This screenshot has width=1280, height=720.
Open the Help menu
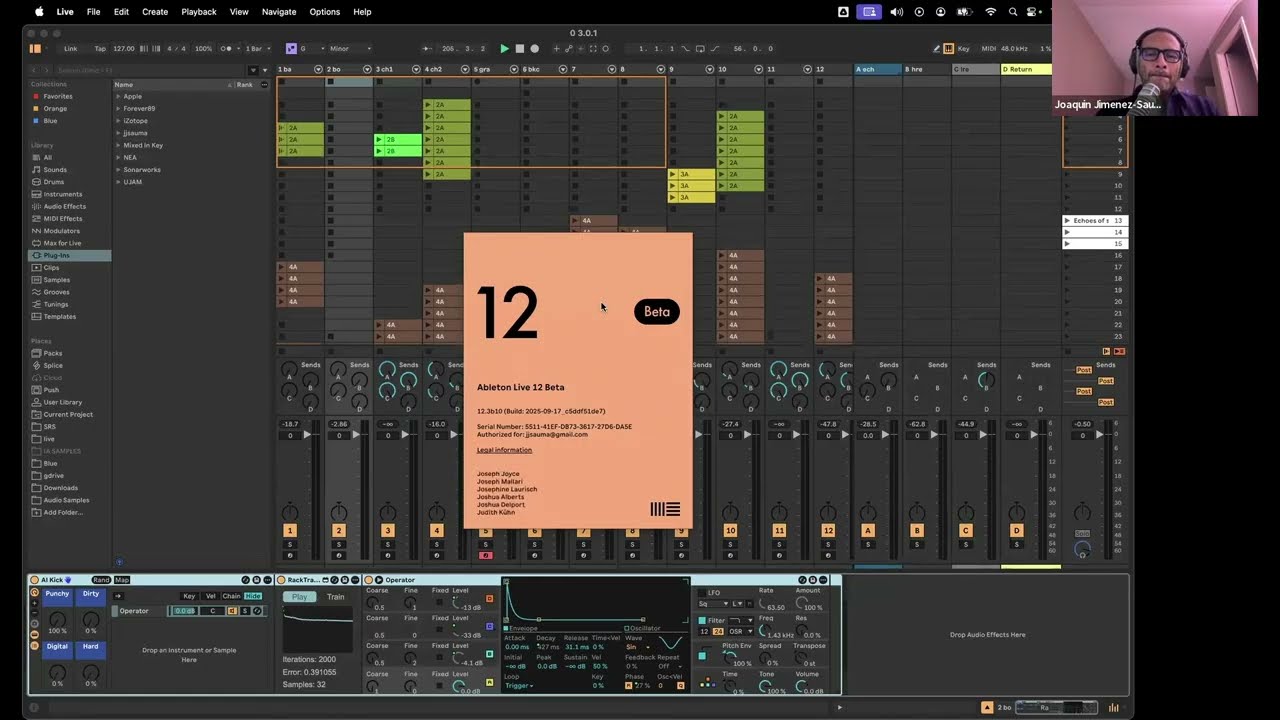click(x=362, y=12)
